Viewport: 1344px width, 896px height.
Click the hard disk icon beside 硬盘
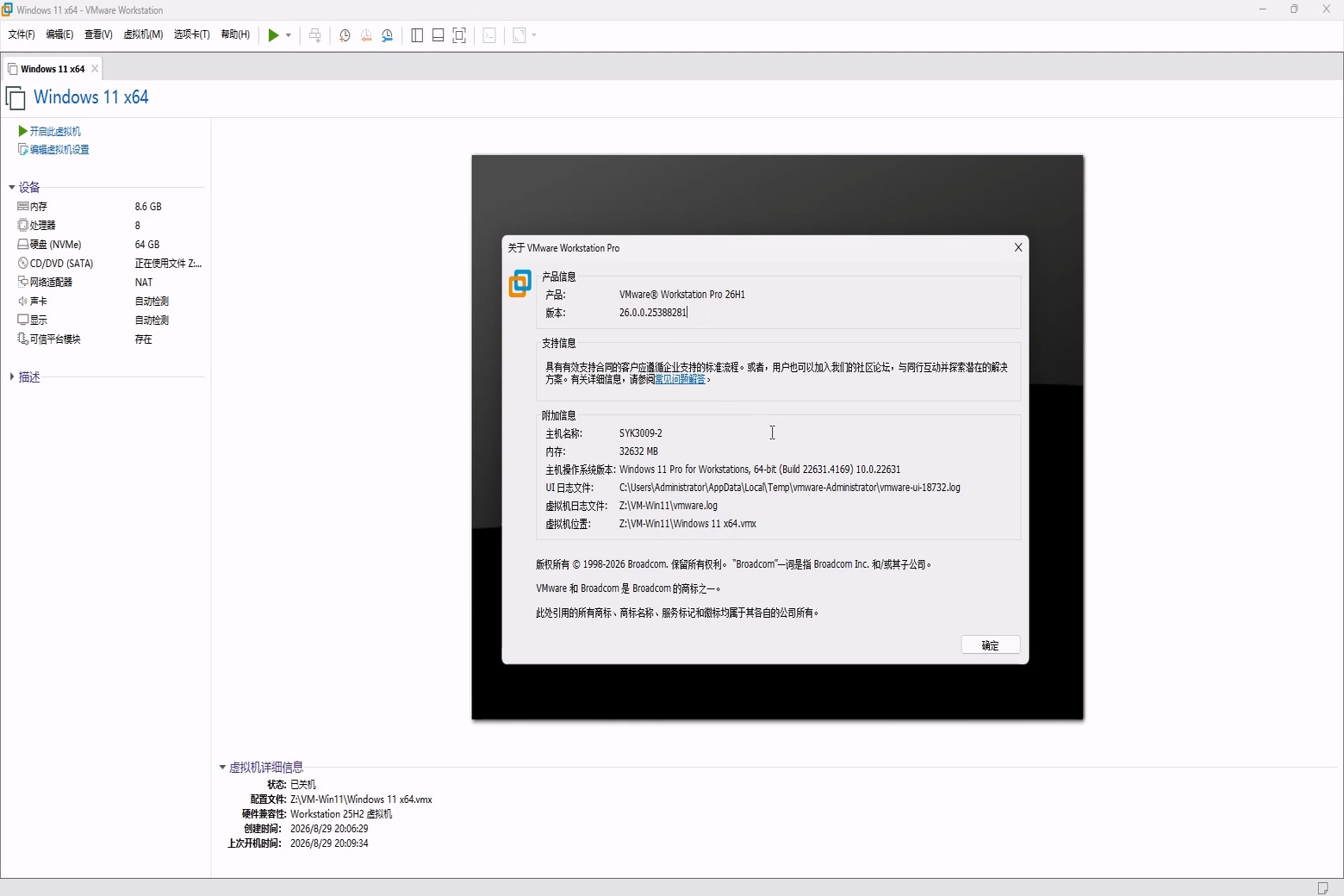[x=23, y=245]
